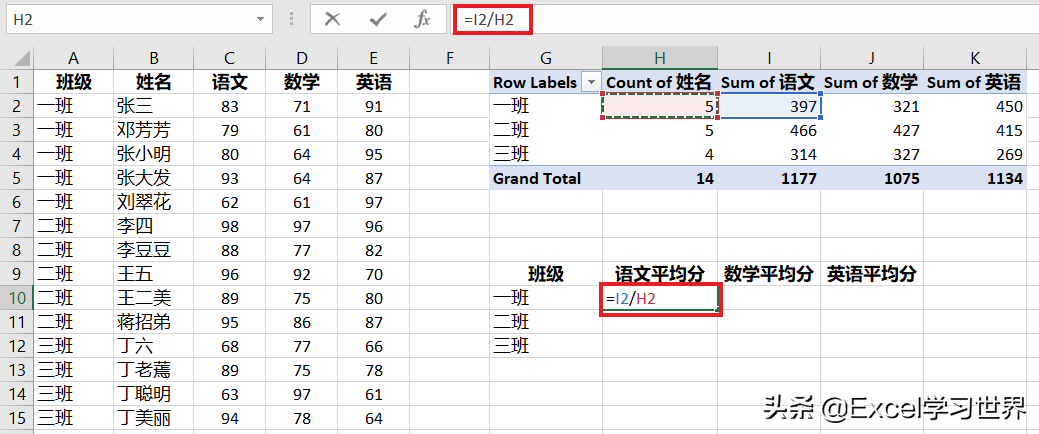Image resolution: width=1039 pixels, height=434 pixels.
Task: Select row 1 header
Action: 17,82
